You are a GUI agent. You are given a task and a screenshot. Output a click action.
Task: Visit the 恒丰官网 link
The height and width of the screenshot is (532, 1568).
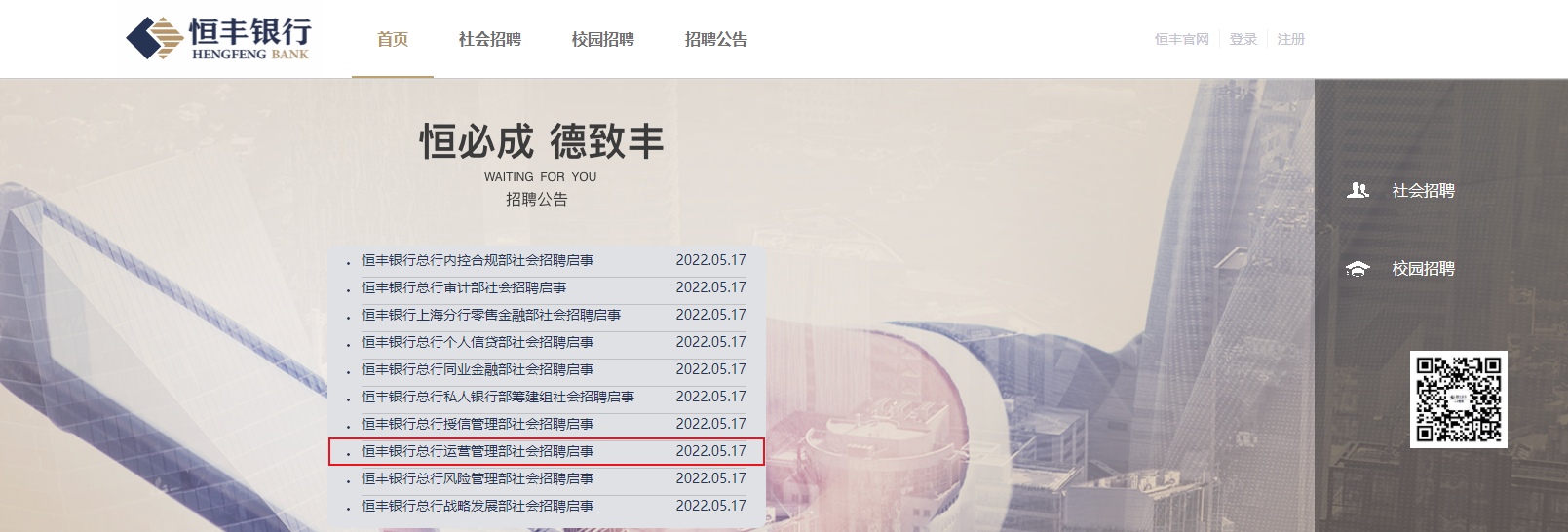point(1182,39)
